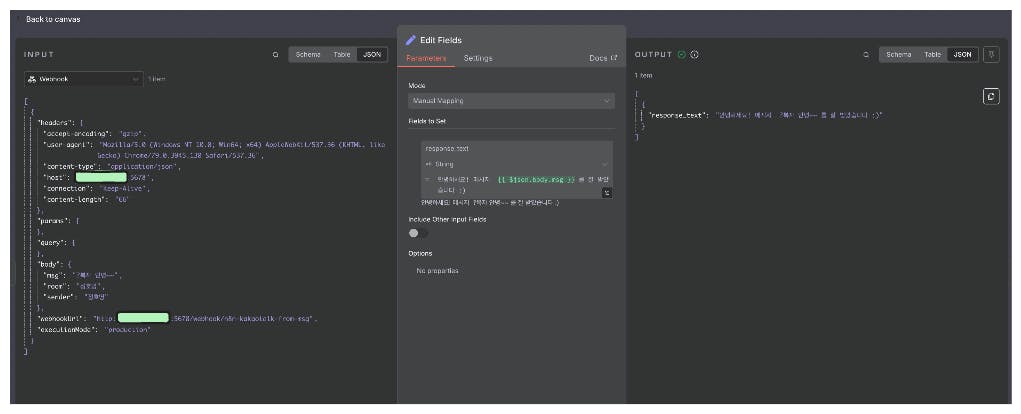Open search in the OUTPUT panel
The width and height of the screenshot is (1021, 414).
[x=866, y=55]
